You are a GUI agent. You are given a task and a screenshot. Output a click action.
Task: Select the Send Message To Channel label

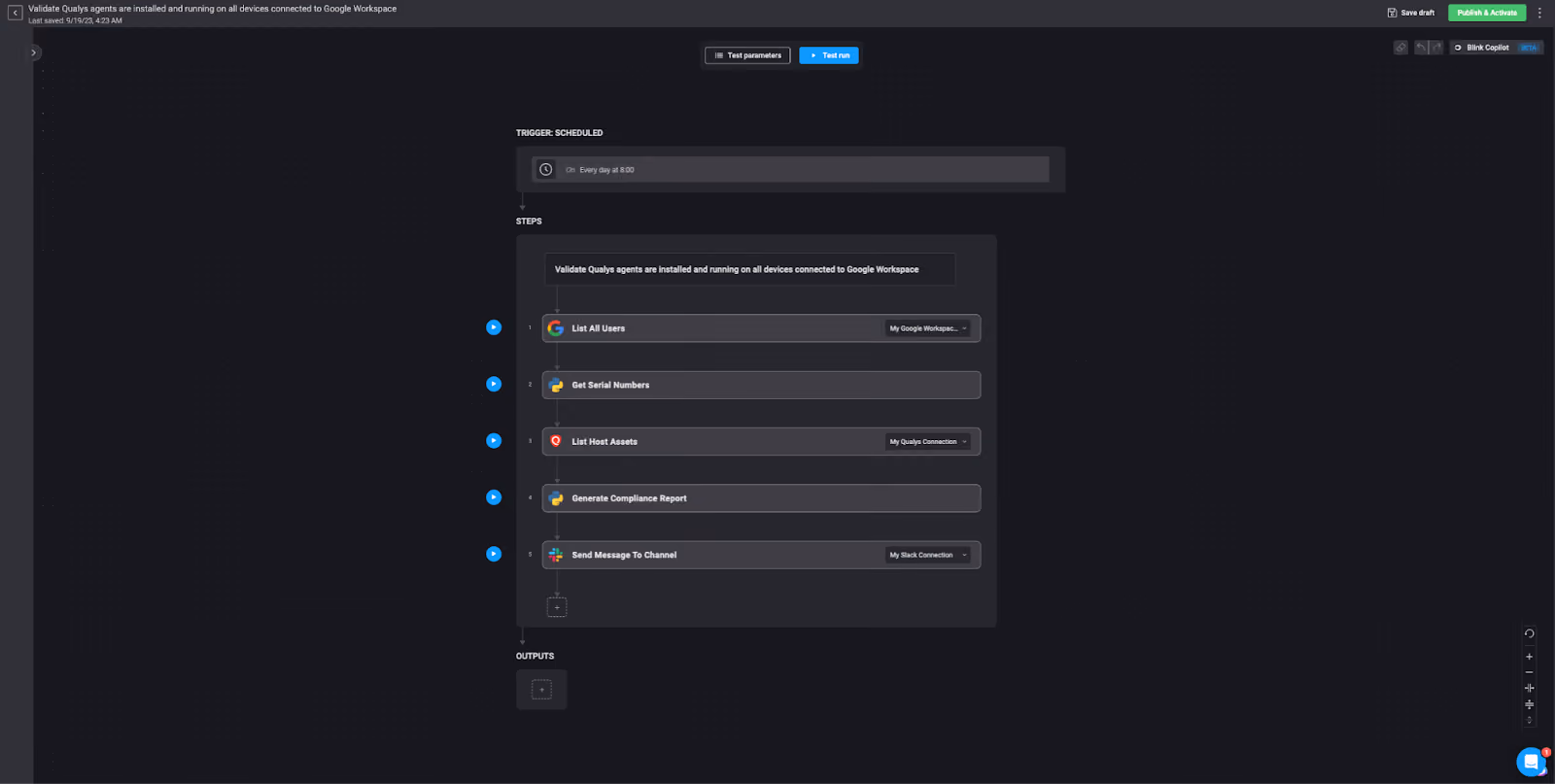pos(624,555)
